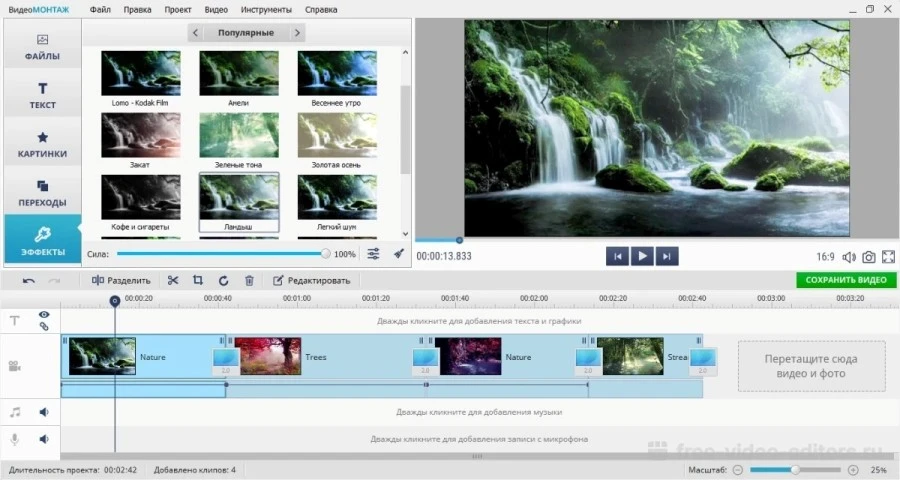Go to previous effects category arrow
900x480 pixels.
pyautogui.click(x=195, y=33)
